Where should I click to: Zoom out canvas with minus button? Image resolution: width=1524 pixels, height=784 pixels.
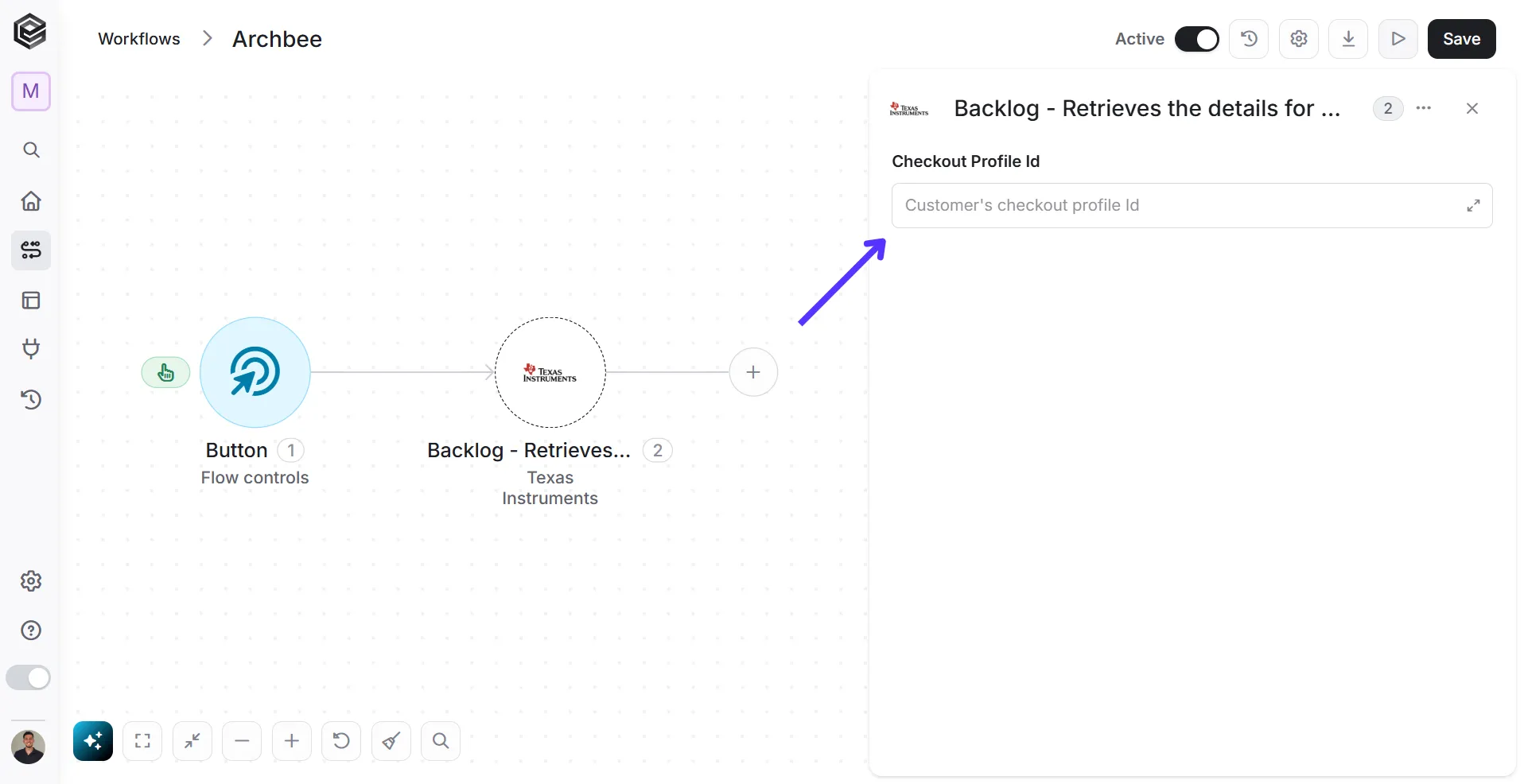(242, 741)
